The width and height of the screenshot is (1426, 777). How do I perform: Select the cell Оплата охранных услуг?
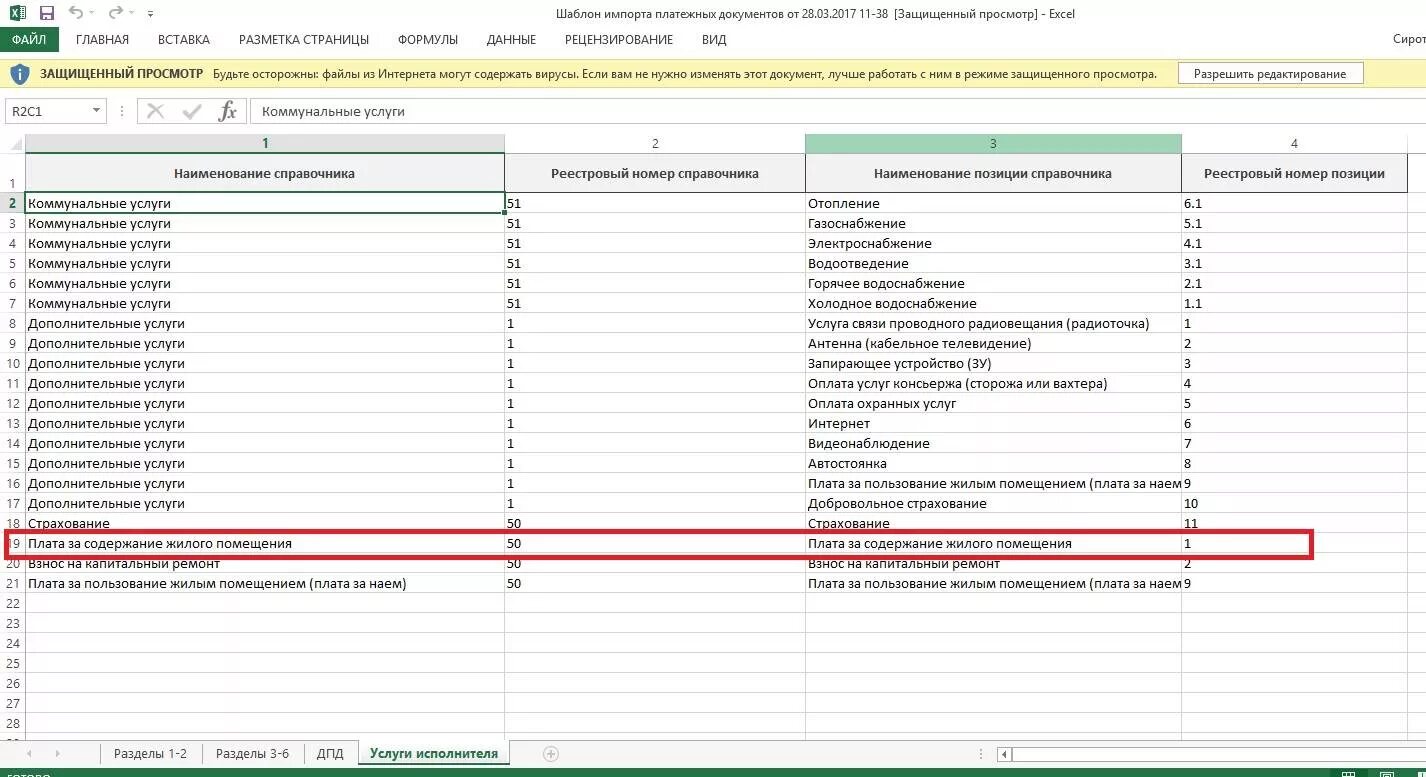[993, 403]
